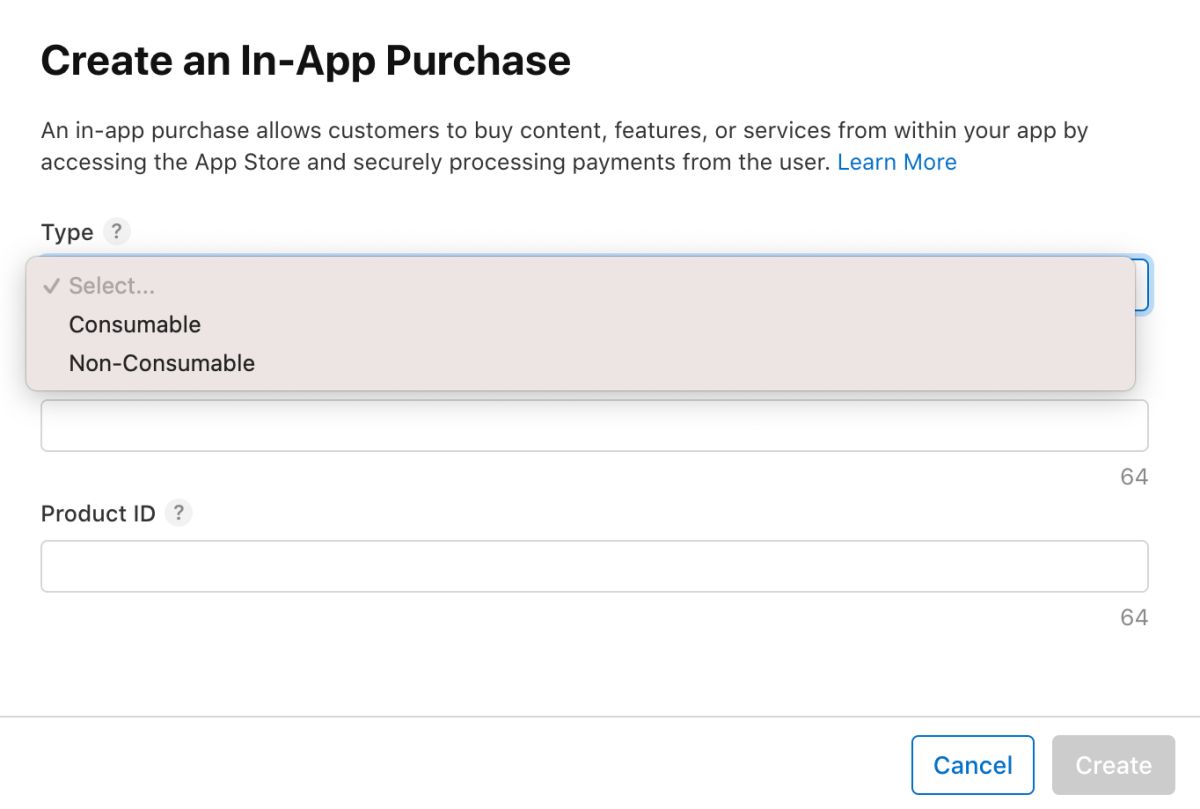Click the Type field label
The image size is (1200, 809).
[x=67, y=232]
